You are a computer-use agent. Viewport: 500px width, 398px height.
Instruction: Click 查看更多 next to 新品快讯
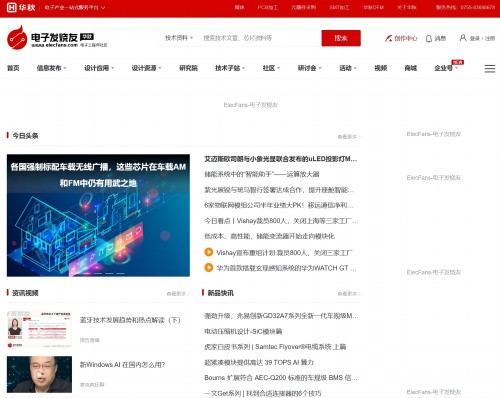349,294
